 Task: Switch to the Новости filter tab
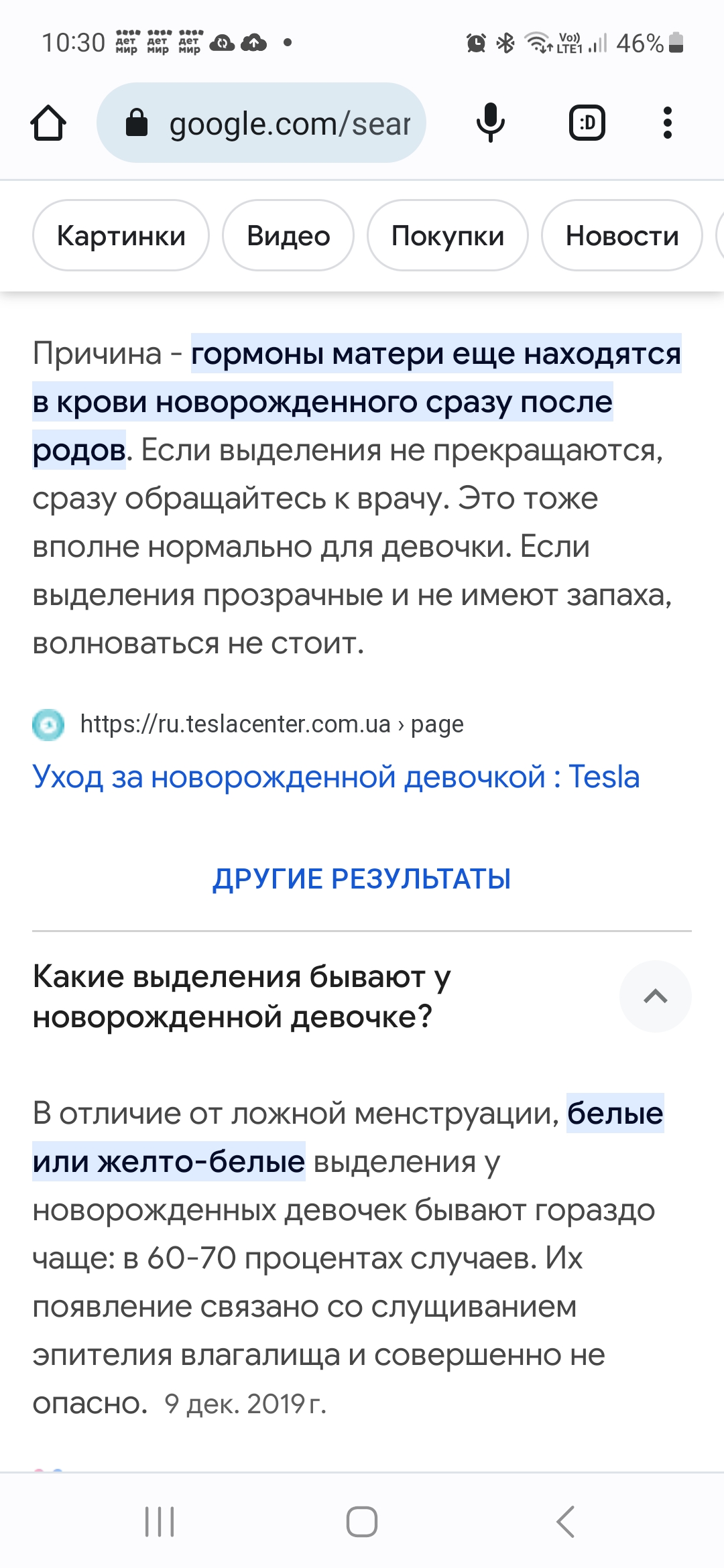click(622, 235)
